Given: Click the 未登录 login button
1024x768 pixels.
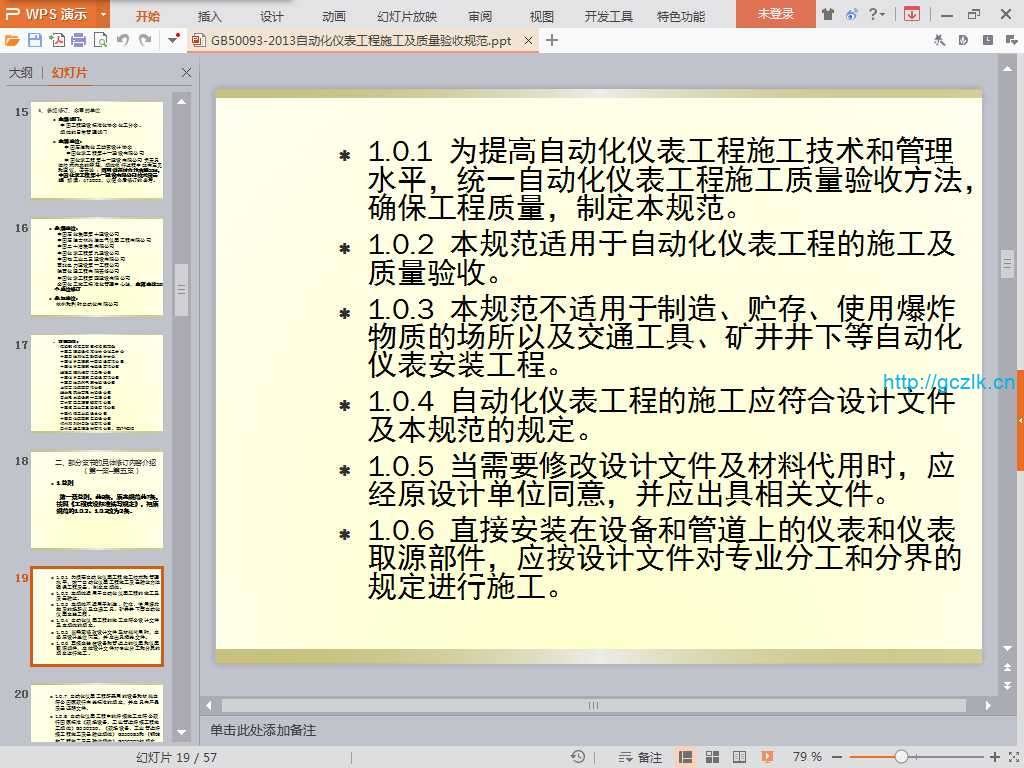Looking at the screenshot, I should [x=775, y=14].
